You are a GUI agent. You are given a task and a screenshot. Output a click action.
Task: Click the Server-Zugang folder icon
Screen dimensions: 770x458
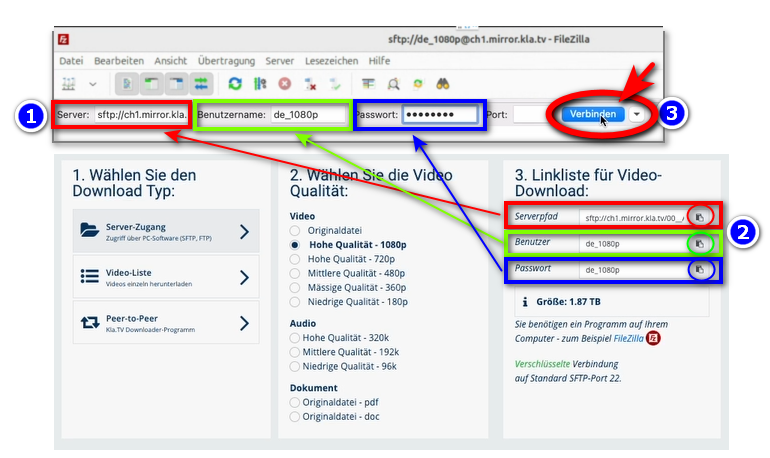coord(89,230)
